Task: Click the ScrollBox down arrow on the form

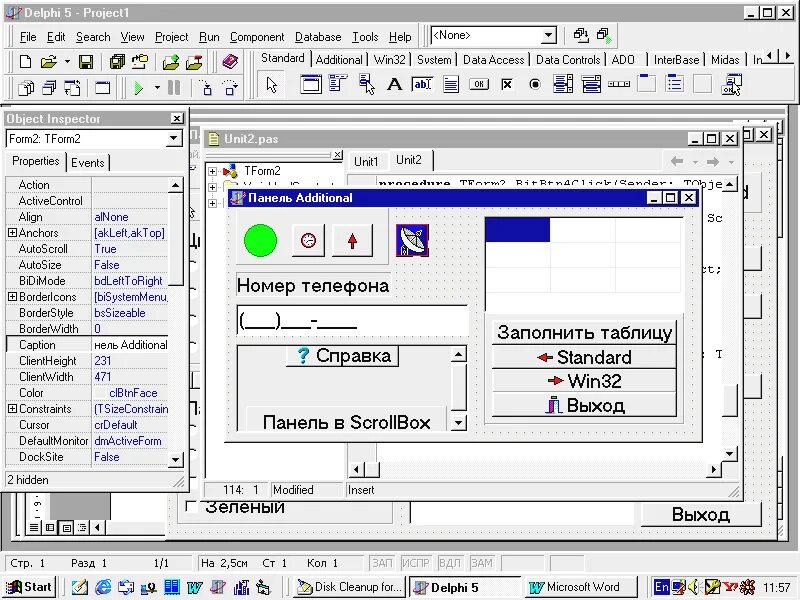Action: coord(459,422)
